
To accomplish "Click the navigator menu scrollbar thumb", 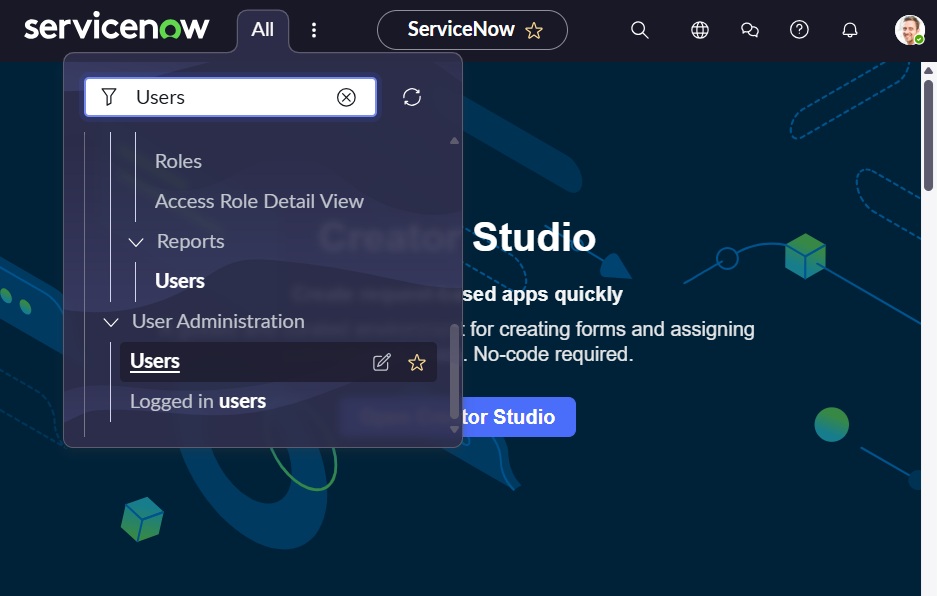I will click(454, 371).
